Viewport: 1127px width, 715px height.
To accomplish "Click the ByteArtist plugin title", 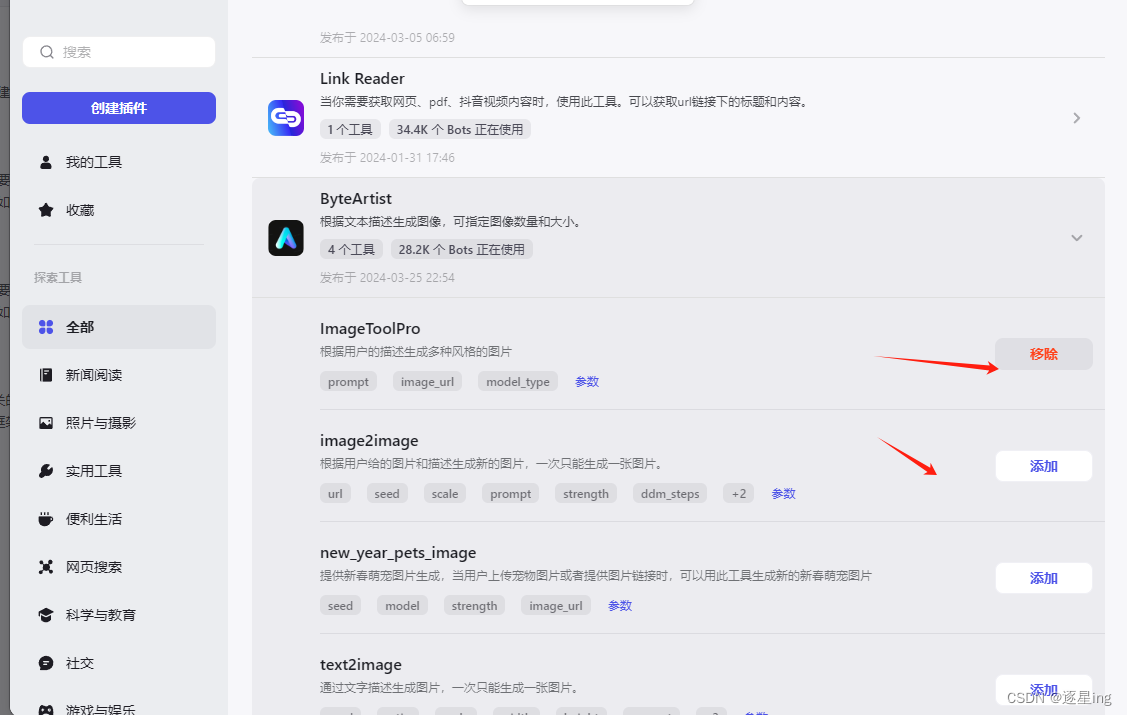I will click(x=356, y=198).
